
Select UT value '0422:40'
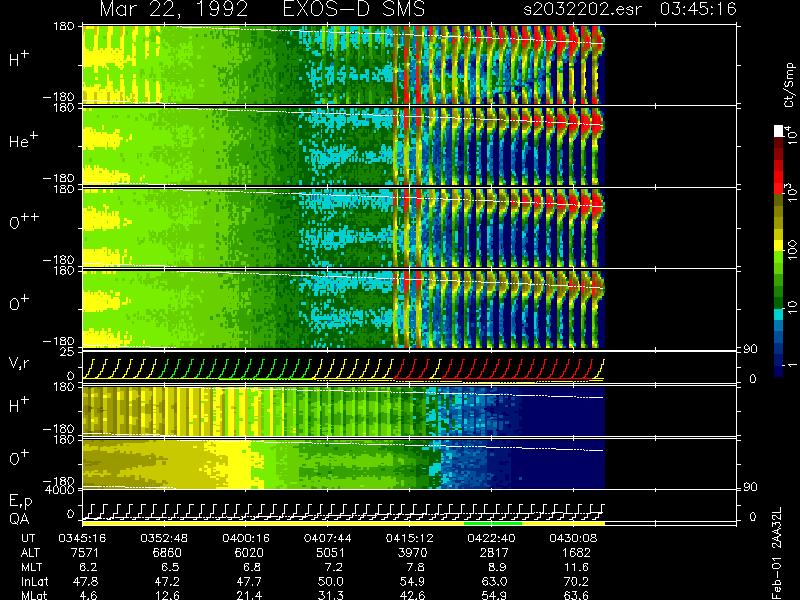click(x=491, y=538)
